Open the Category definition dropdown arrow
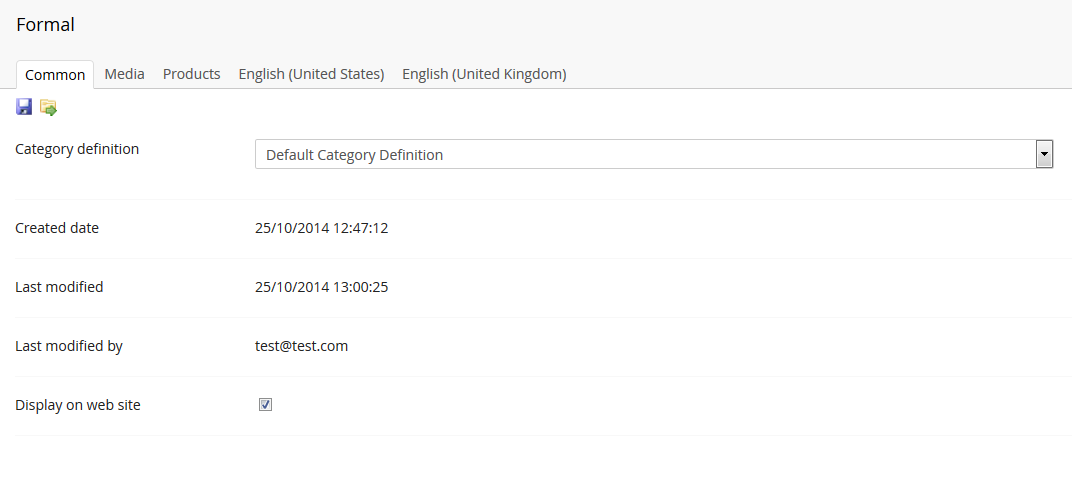 [x=1044, y=155]
